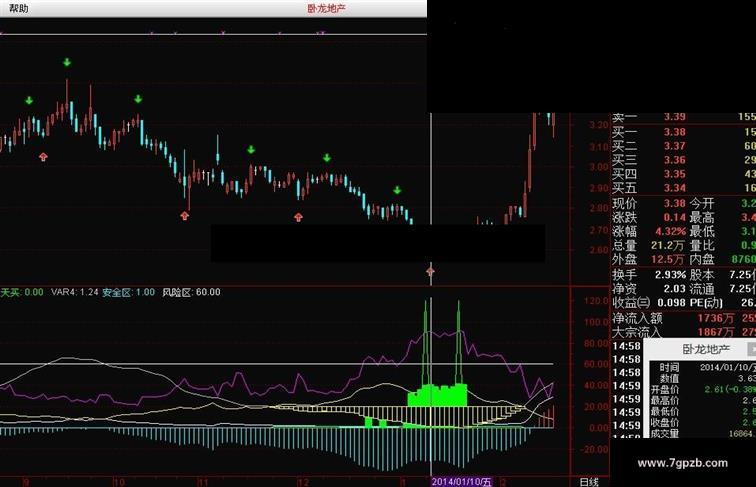Viewport: 756px width, 487px height.
Task: Click the PE(动) label in the quote panel
Action: tap(706, 303)
